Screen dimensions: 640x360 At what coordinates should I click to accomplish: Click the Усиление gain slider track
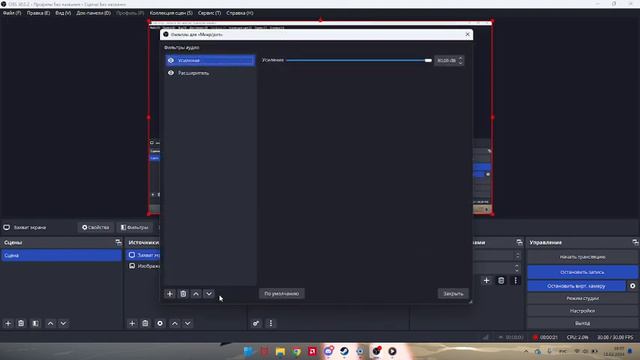[358, 60]
